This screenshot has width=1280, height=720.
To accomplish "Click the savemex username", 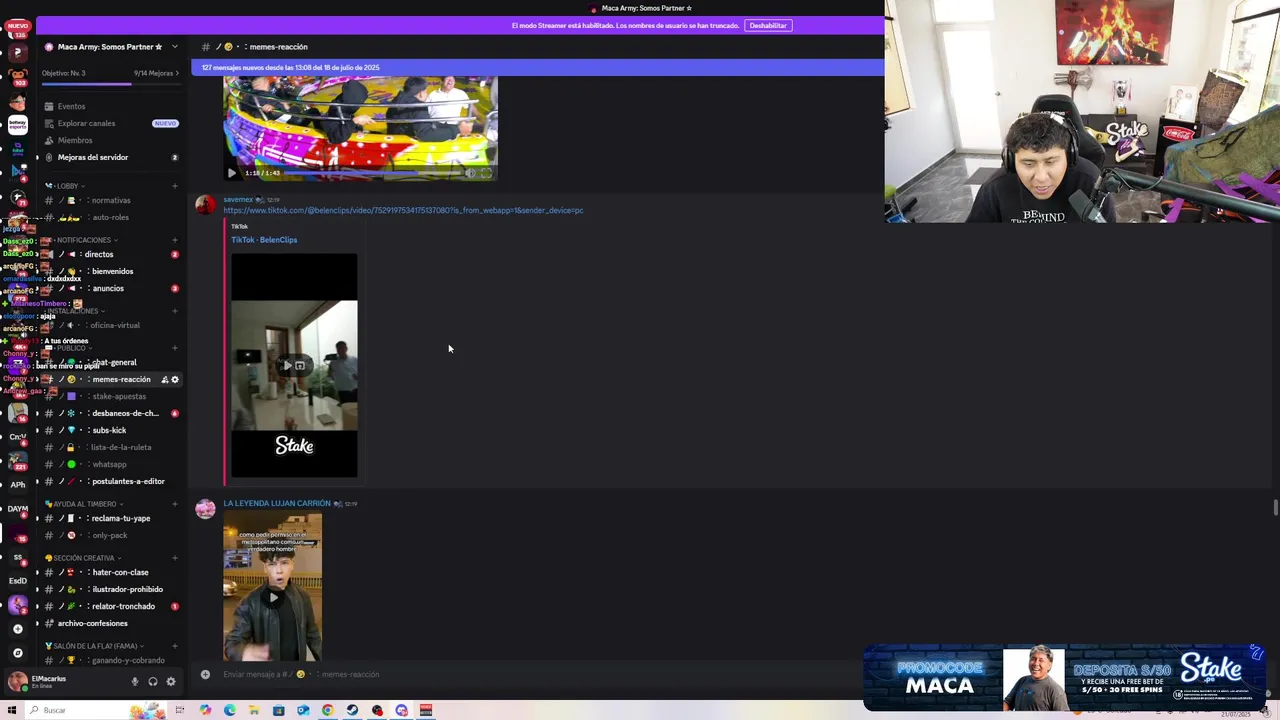I will click(238, 200).
